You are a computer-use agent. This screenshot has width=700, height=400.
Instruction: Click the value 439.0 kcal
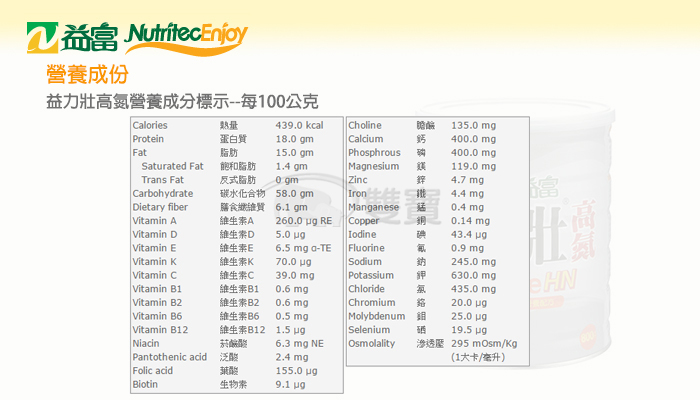click(300, 125)
